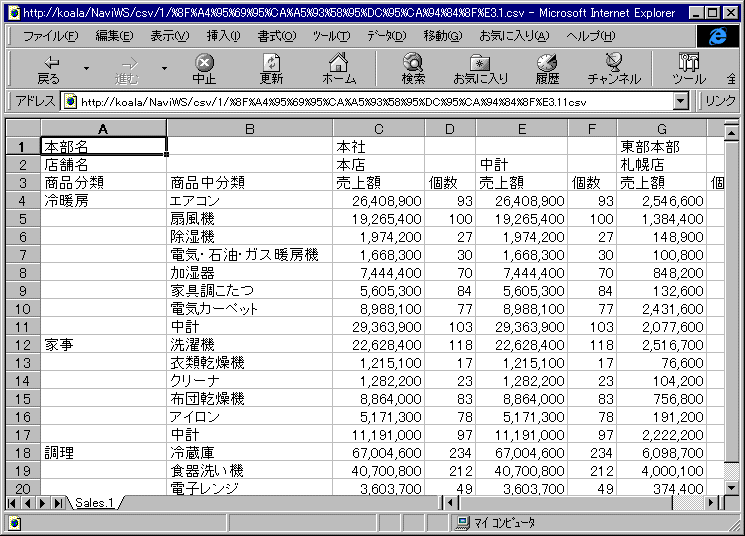Go to first sheet tab arrow
745x536 pixels.
(12, 503)
